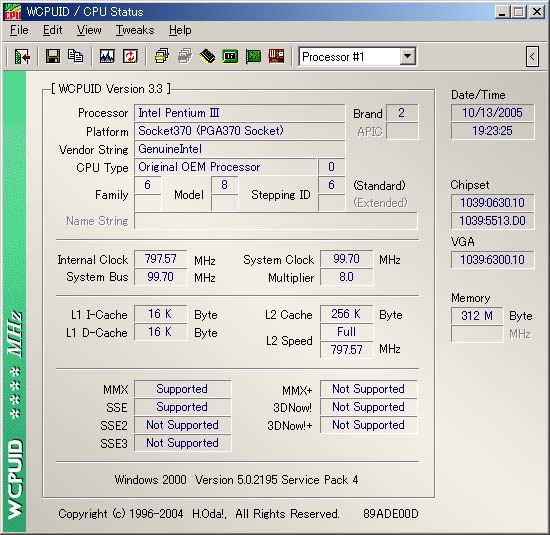The width and height of the screenshot is (550, 535).
Task: Click the red Refresh arrows icon
Action: pyautogui.click(x=130, y=56)
